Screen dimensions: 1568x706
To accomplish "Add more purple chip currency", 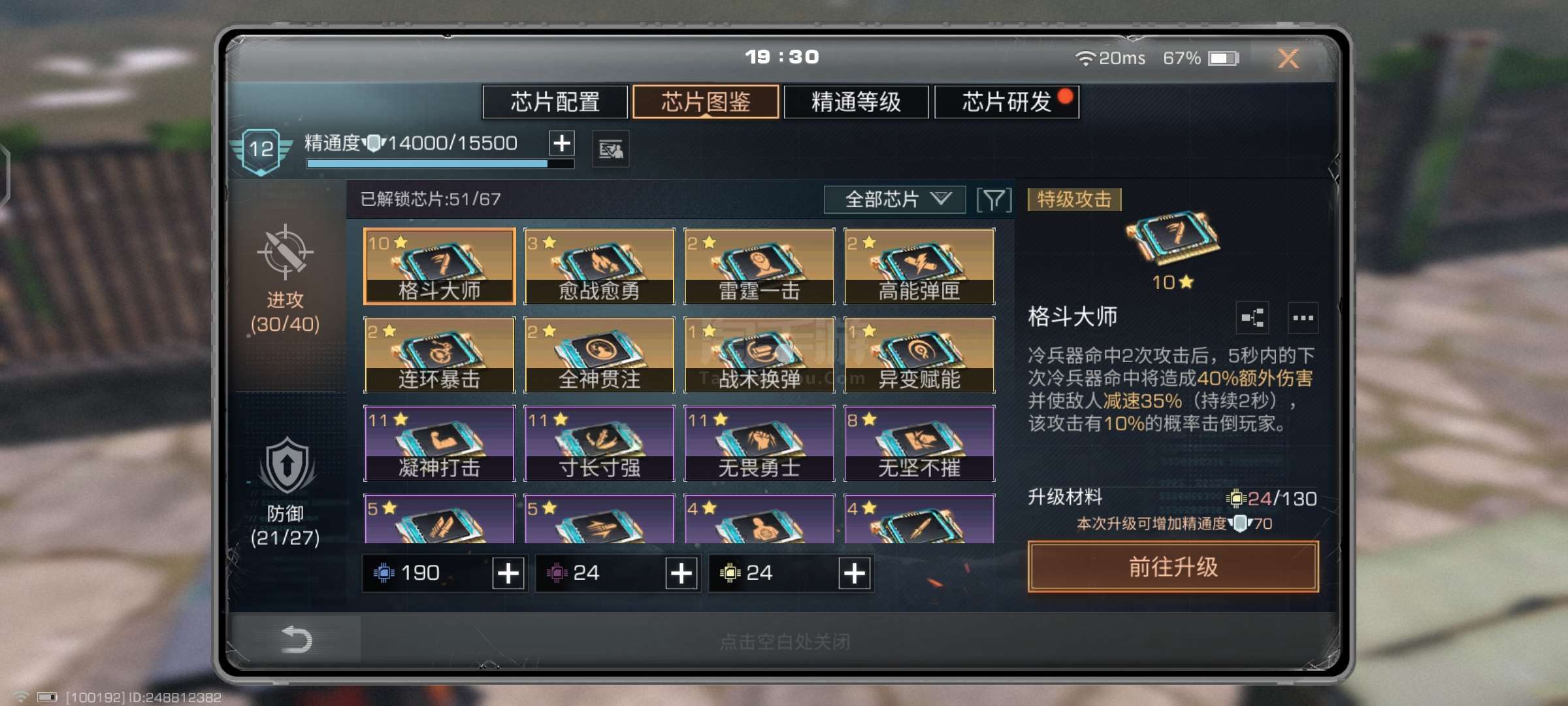I will pyautogui.click(x=681, y=573).
